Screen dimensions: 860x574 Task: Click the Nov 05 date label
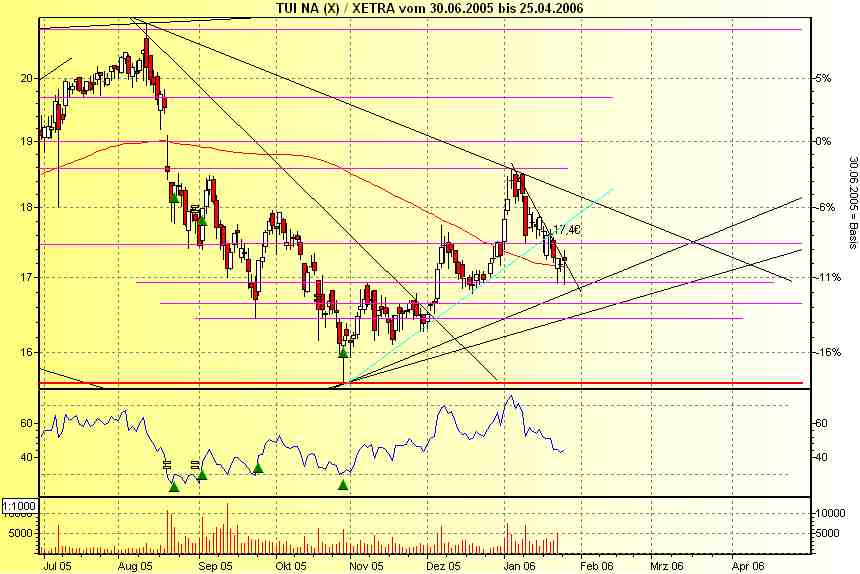click(x=365, y=565)
